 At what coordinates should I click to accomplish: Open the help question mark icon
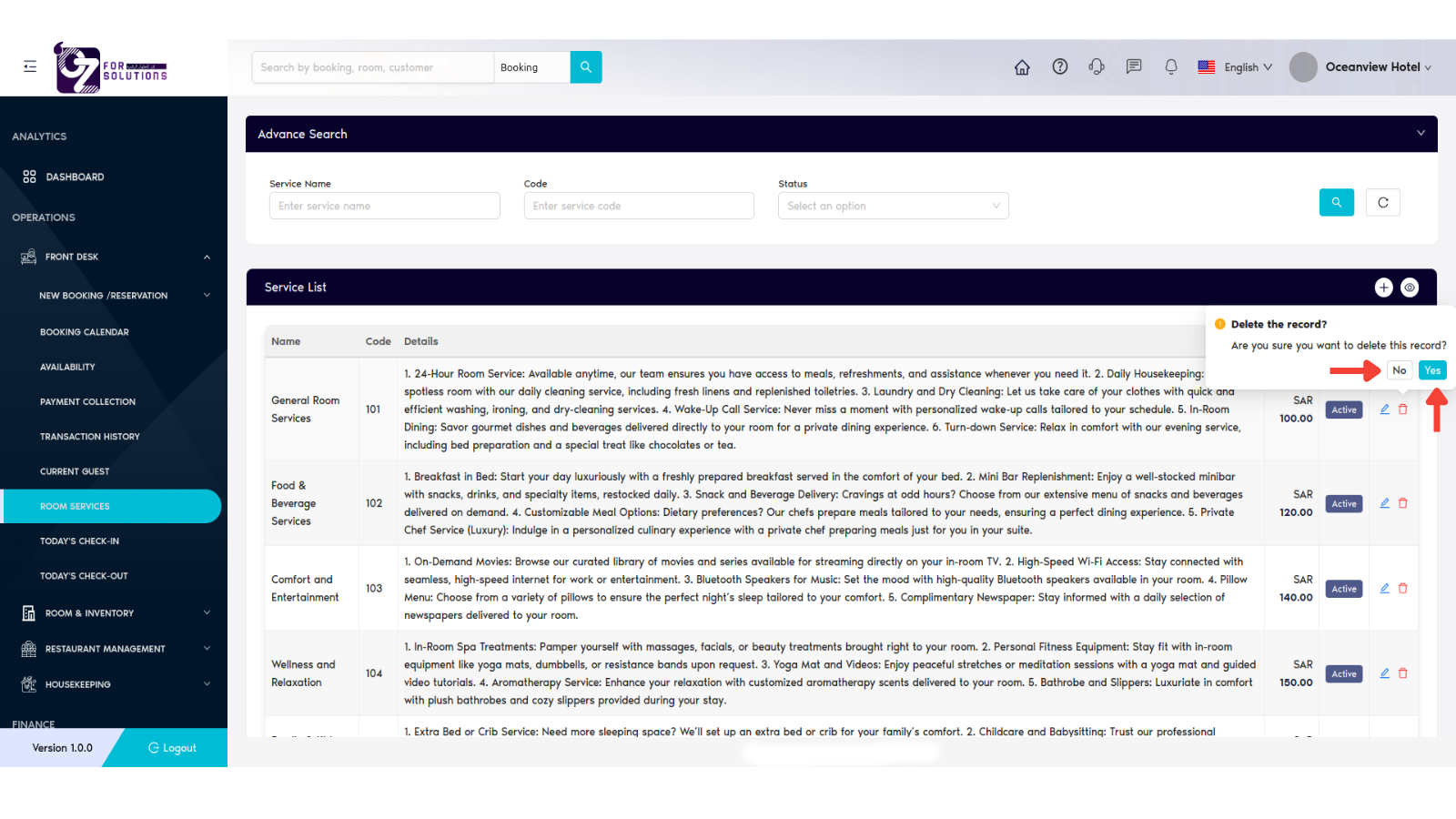pyautogui.click(x=1059, y=66)
